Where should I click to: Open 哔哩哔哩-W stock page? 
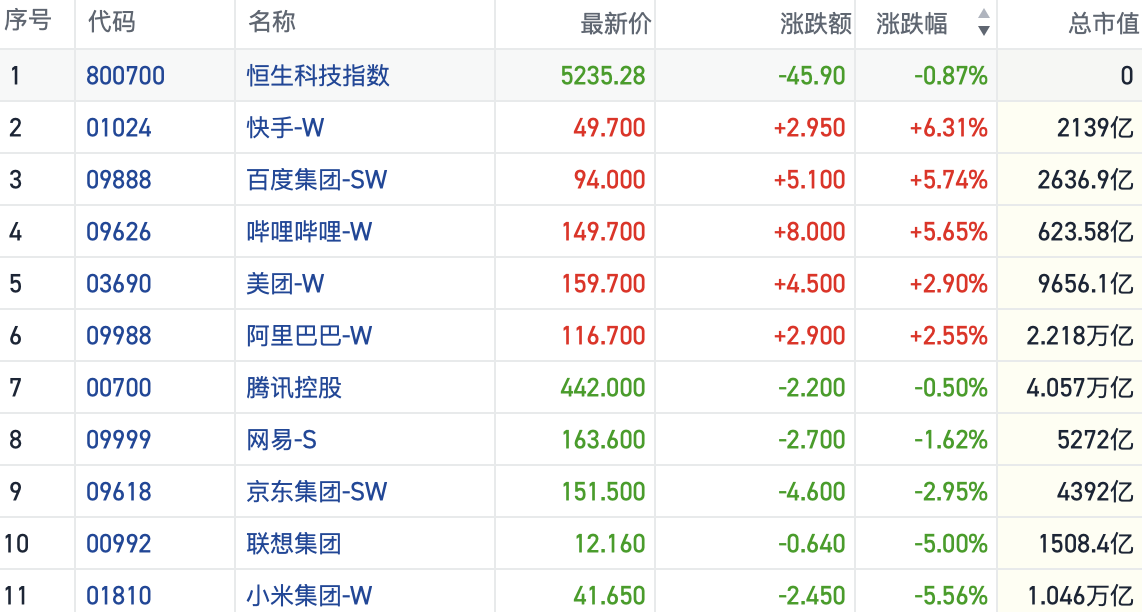click(x=310, y=232)
